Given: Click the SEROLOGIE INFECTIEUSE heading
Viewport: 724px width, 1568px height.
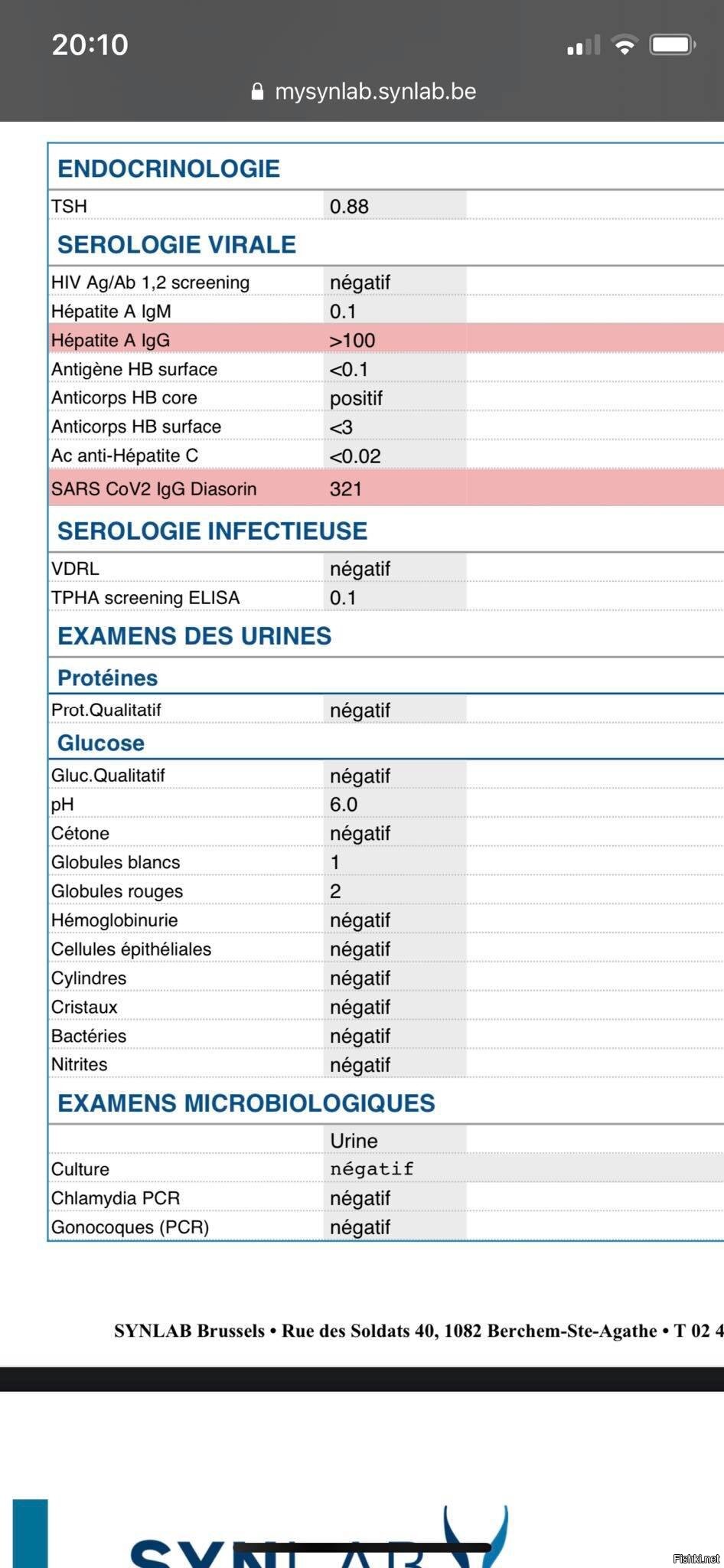Looking at the screenshot, I should pyautogui.click(x=212, y=531).
